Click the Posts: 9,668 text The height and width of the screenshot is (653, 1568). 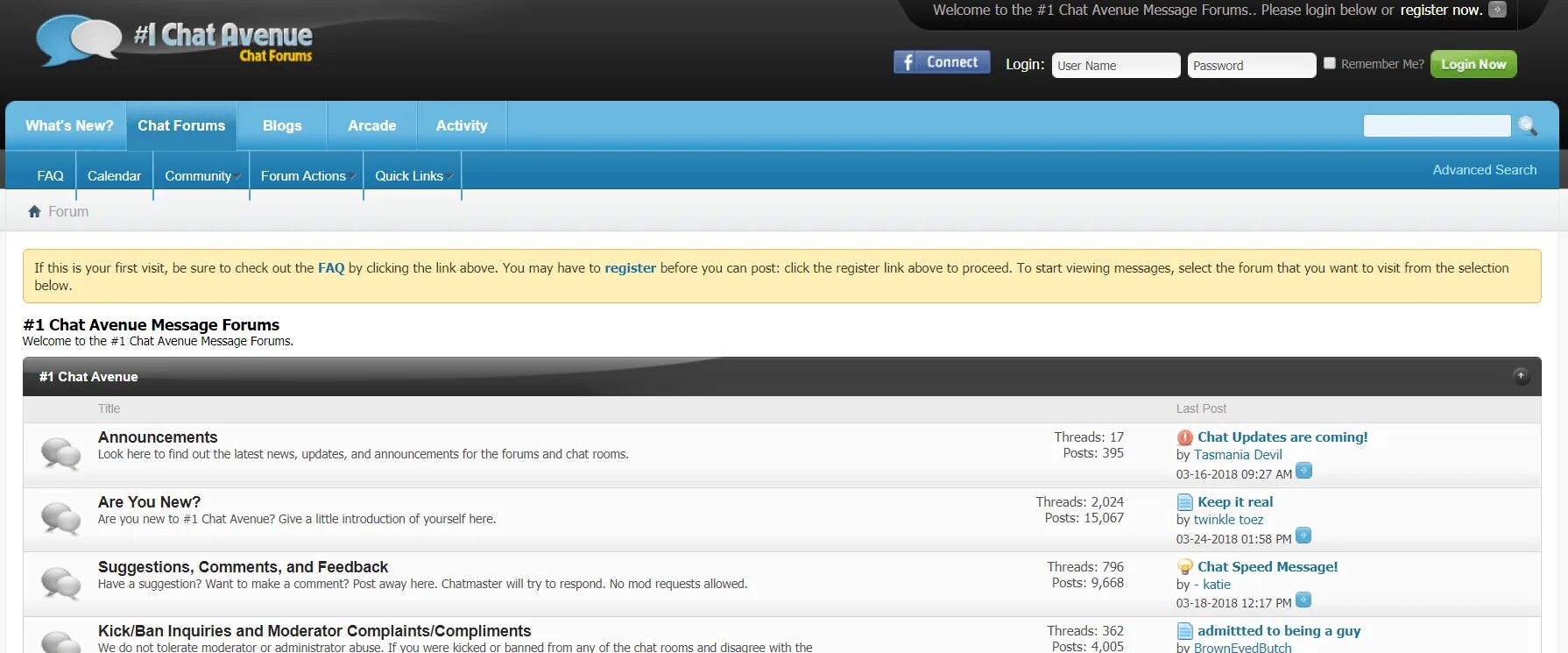(1088, 583)
